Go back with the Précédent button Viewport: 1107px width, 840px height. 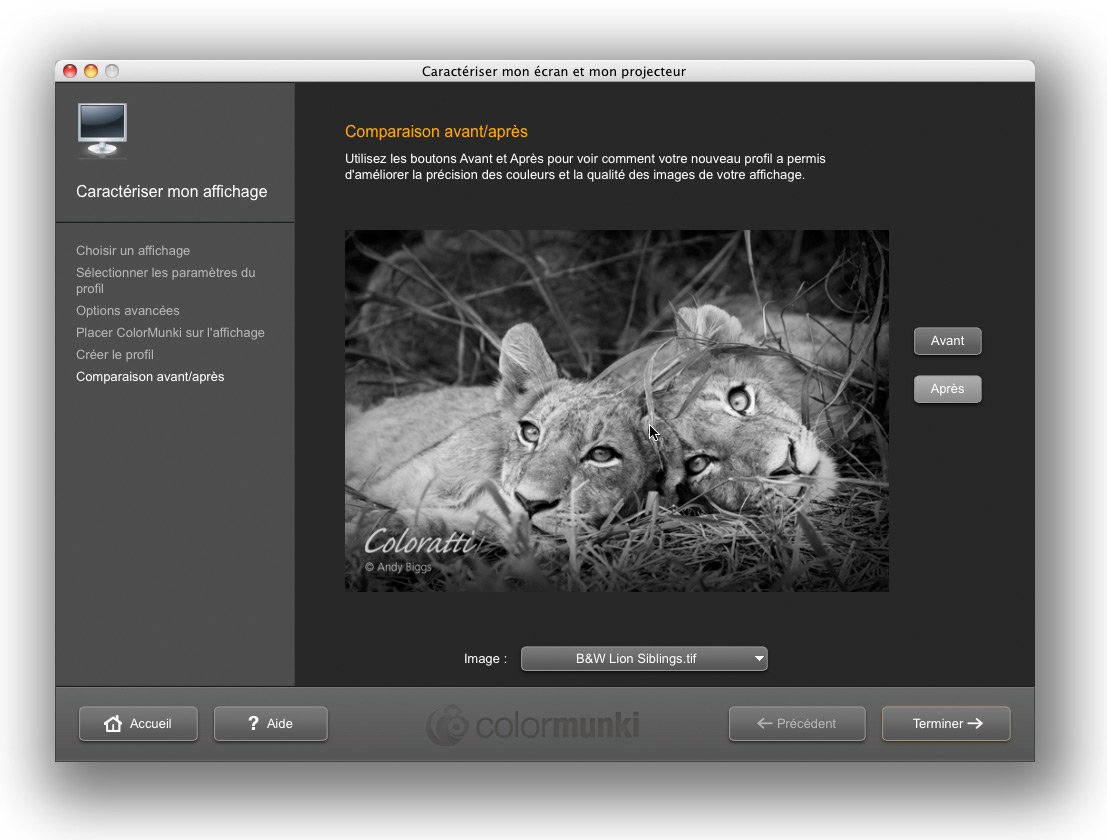[797, 724]
